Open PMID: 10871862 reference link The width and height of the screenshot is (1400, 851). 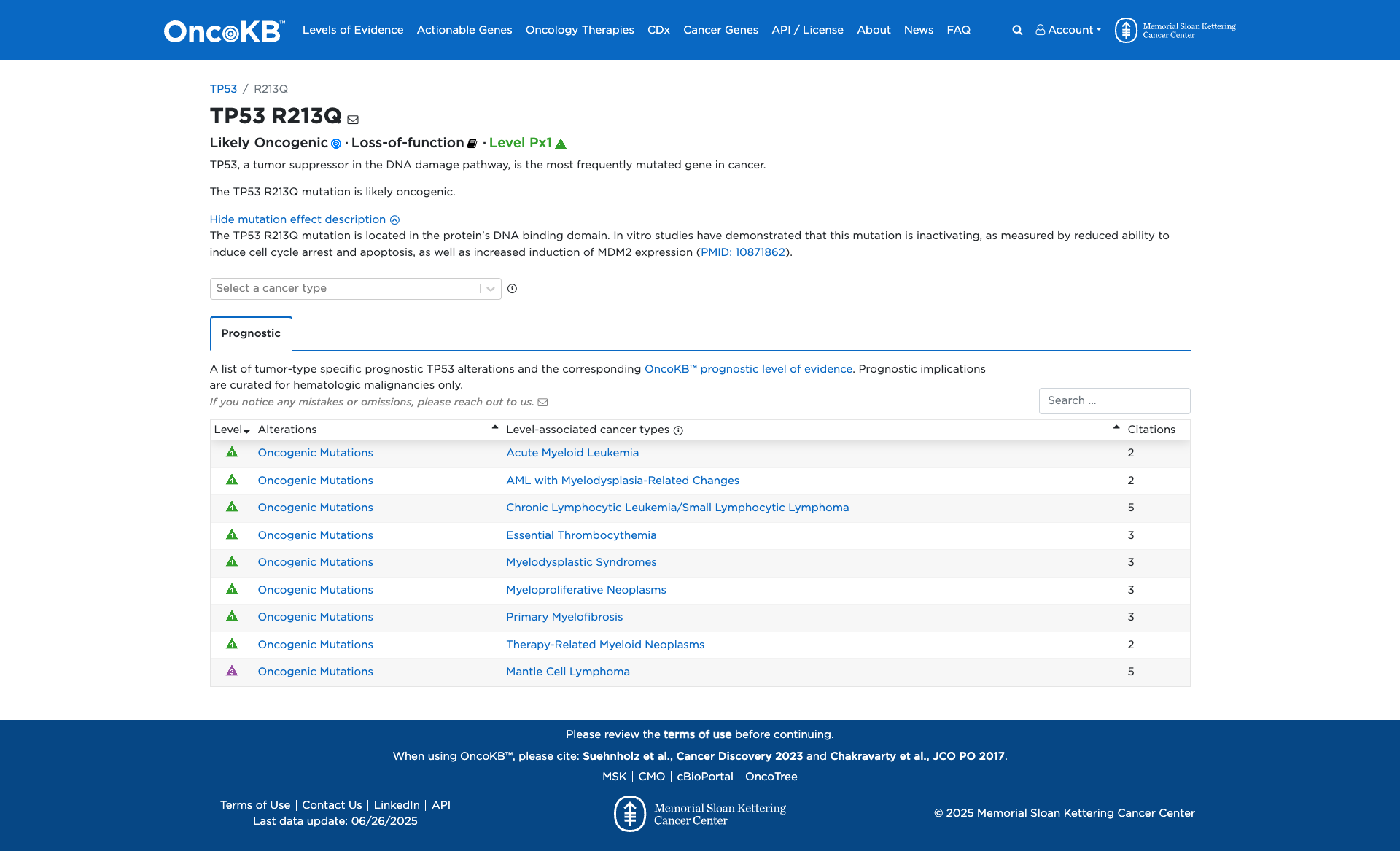(743, 252)
